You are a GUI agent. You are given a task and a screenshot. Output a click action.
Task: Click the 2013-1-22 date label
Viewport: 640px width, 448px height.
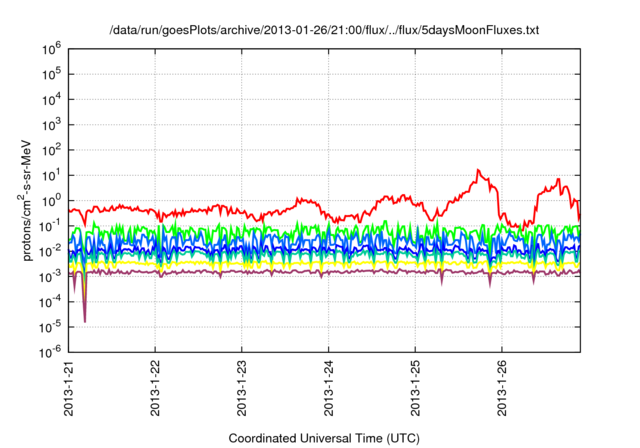[x=155, y=388]
